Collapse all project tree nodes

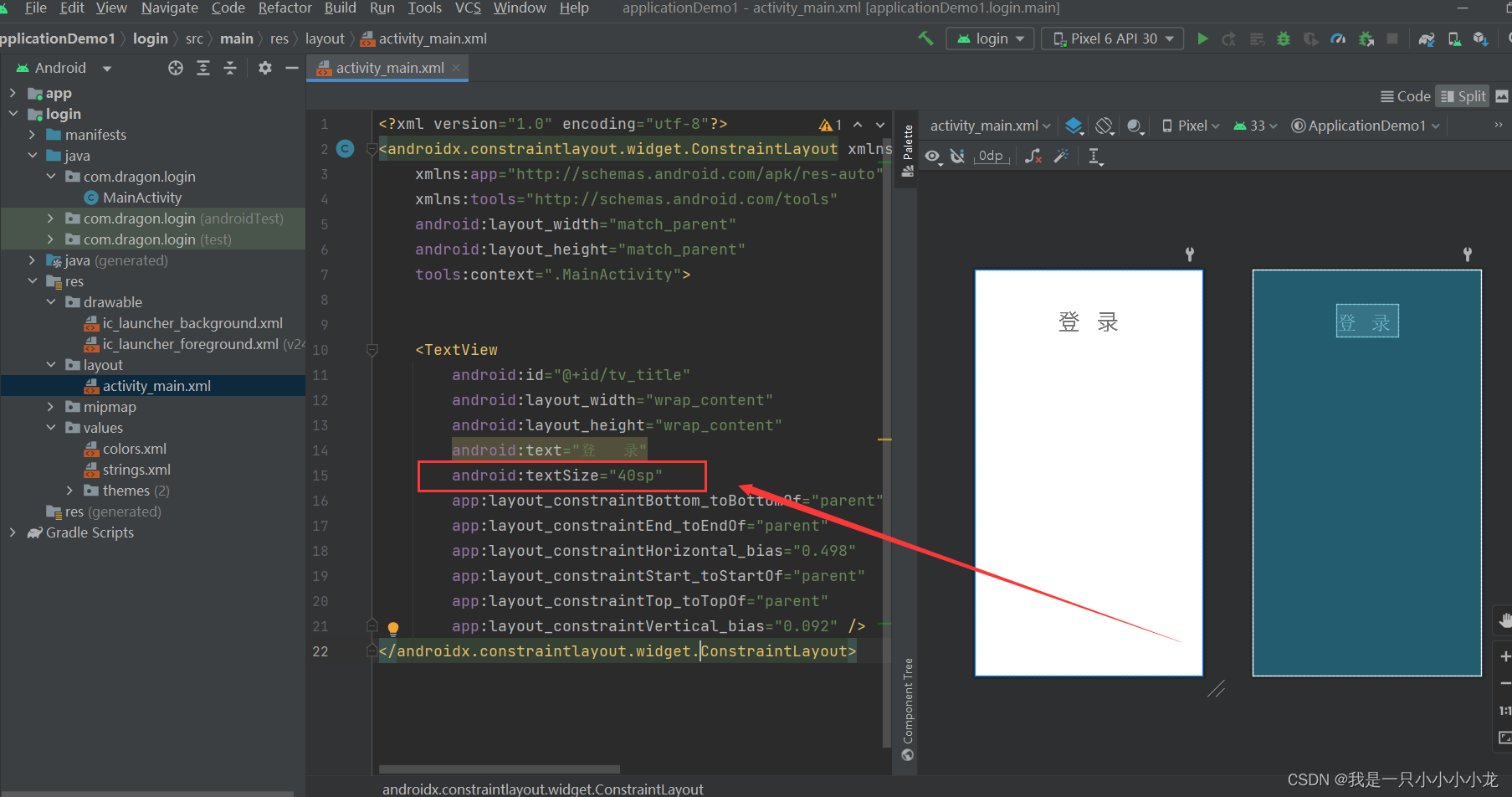(x=230, y=68)
